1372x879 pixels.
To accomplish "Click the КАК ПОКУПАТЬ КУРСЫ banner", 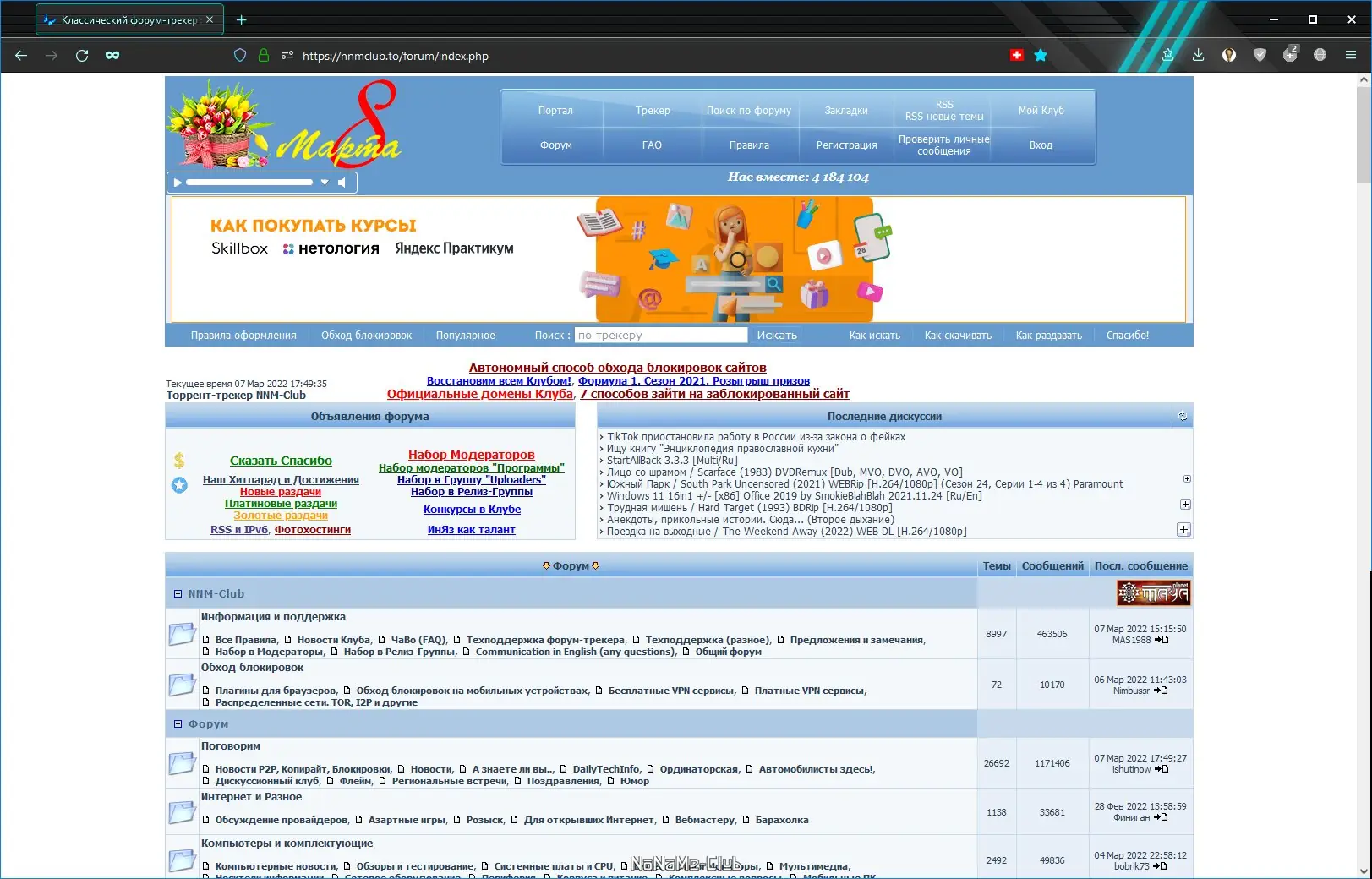I will pos(679,259).
